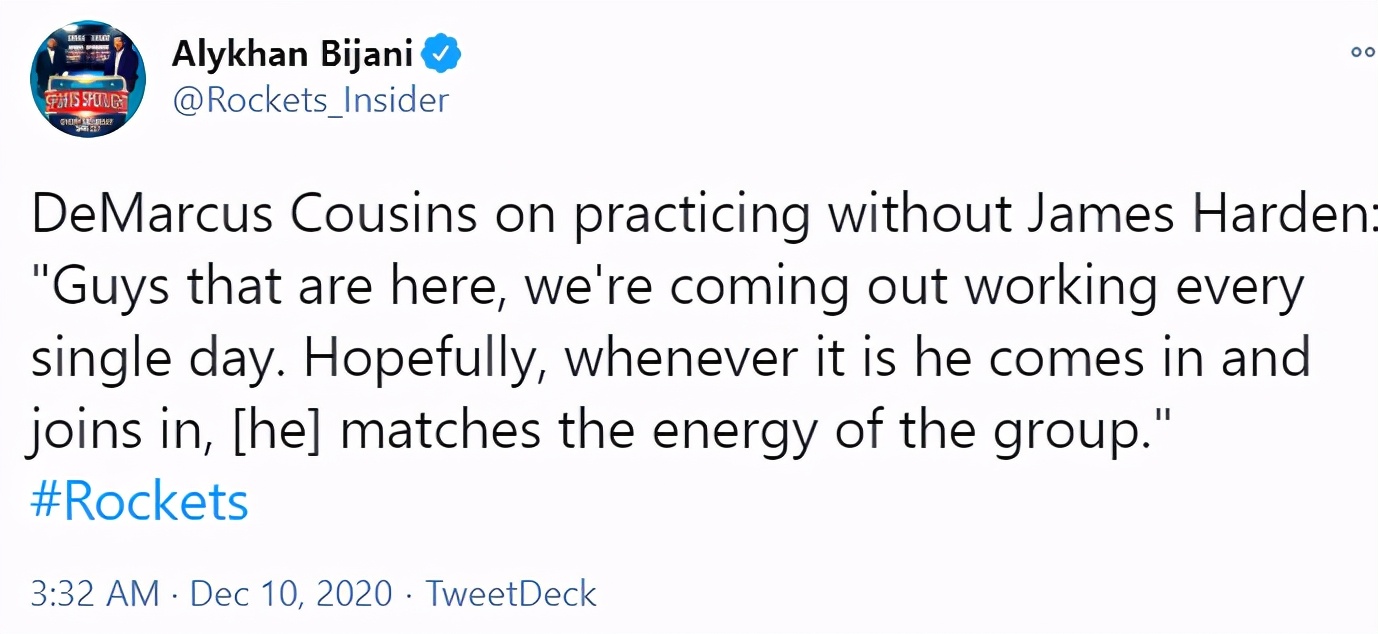Click the Dec 10, 2020 date

tap(291, 594)
